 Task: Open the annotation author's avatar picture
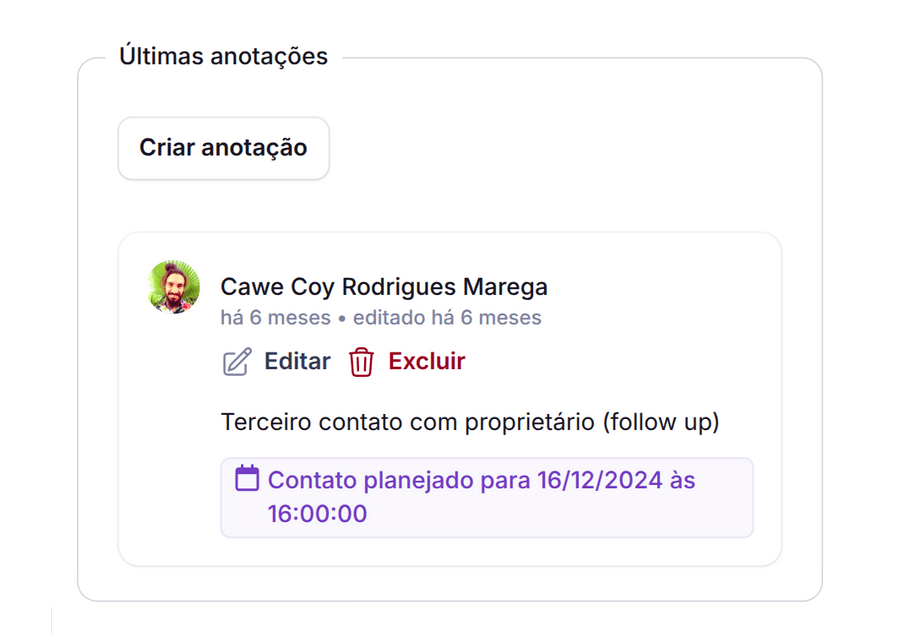[x=174, y=288]
